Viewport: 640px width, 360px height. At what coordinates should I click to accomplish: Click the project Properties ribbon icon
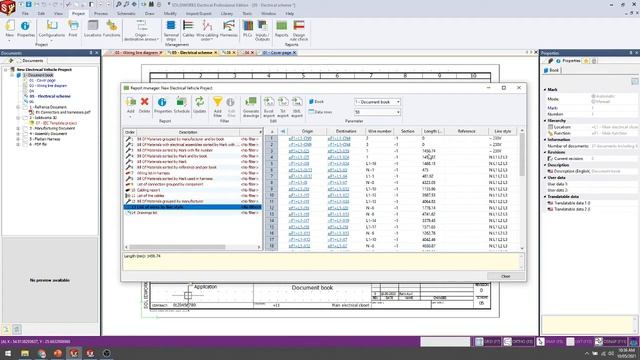pos(25,26)
